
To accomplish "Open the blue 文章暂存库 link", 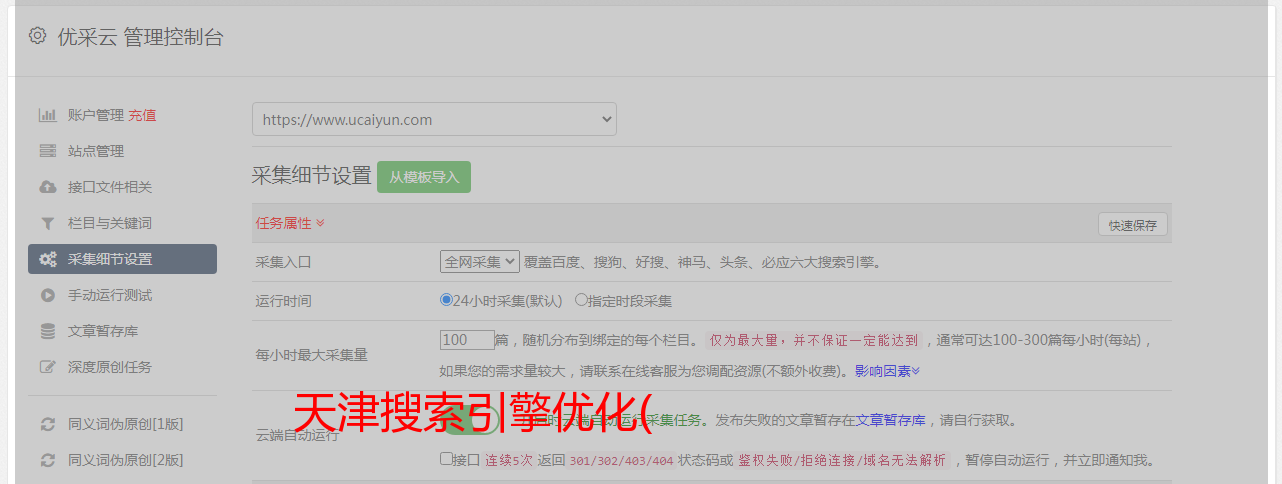I will click(x=890, y=420).
